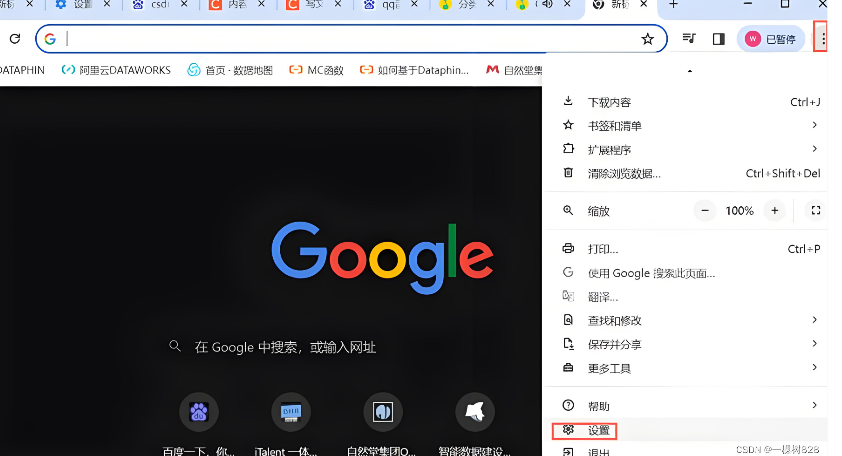Image resolution: width=842 pixels, height=456 pixels.
Task: Focus the browser address bar
Action: click(x=352, y=39)
